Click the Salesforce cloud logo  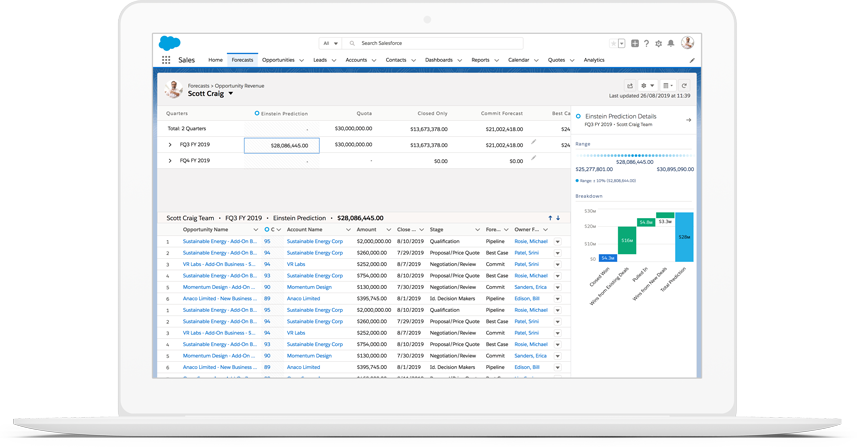pos(169,43)
